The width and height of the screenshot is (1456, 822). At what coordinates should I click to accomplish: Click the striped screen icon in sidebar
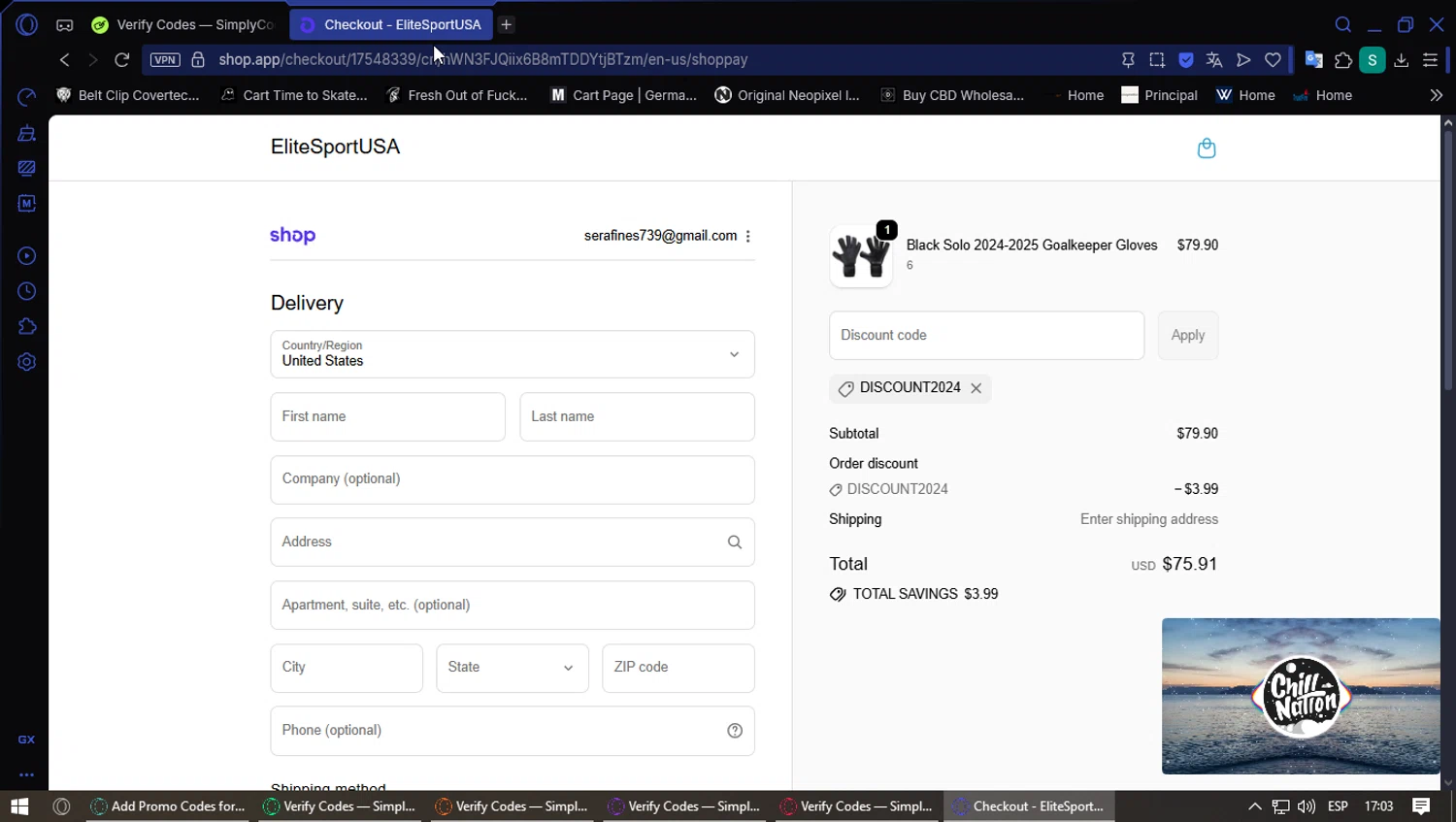point(26,168)
